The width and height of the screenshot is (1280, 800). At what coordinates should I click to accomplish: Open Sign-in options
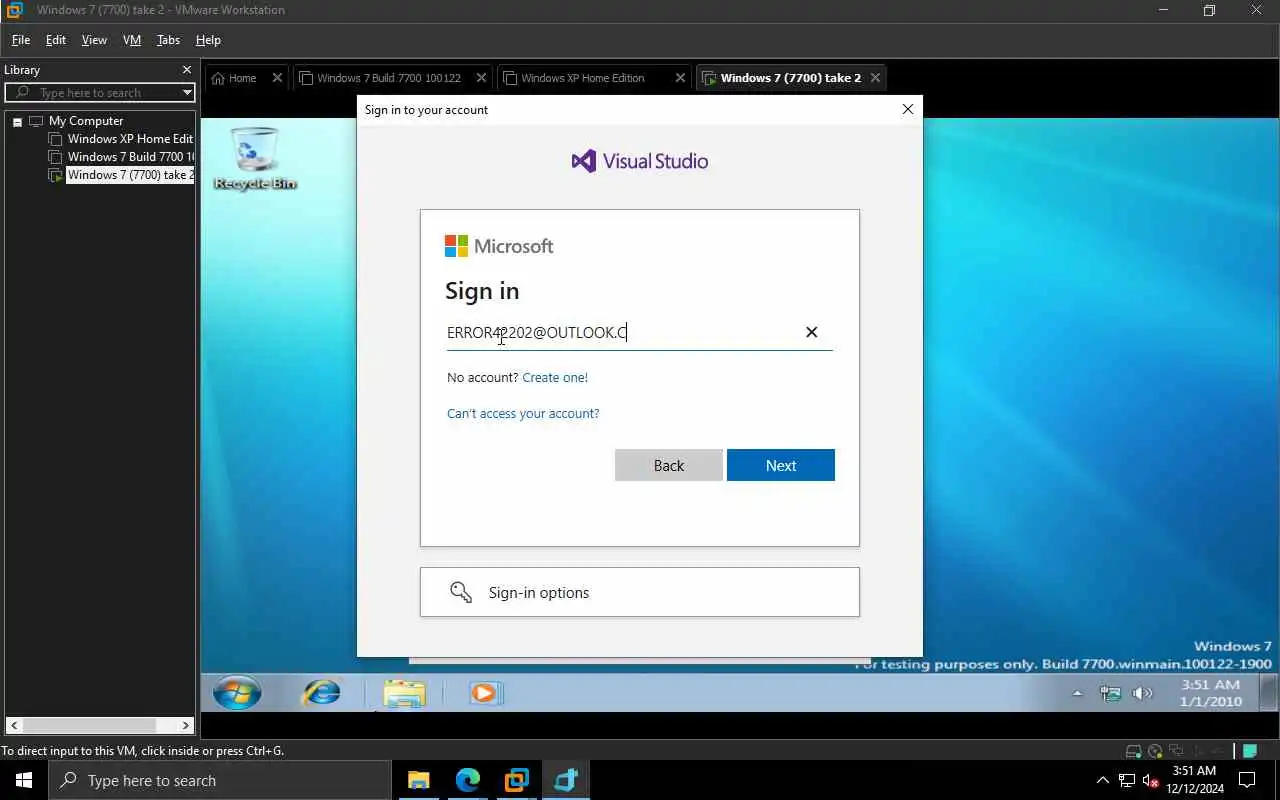(639, 592)
